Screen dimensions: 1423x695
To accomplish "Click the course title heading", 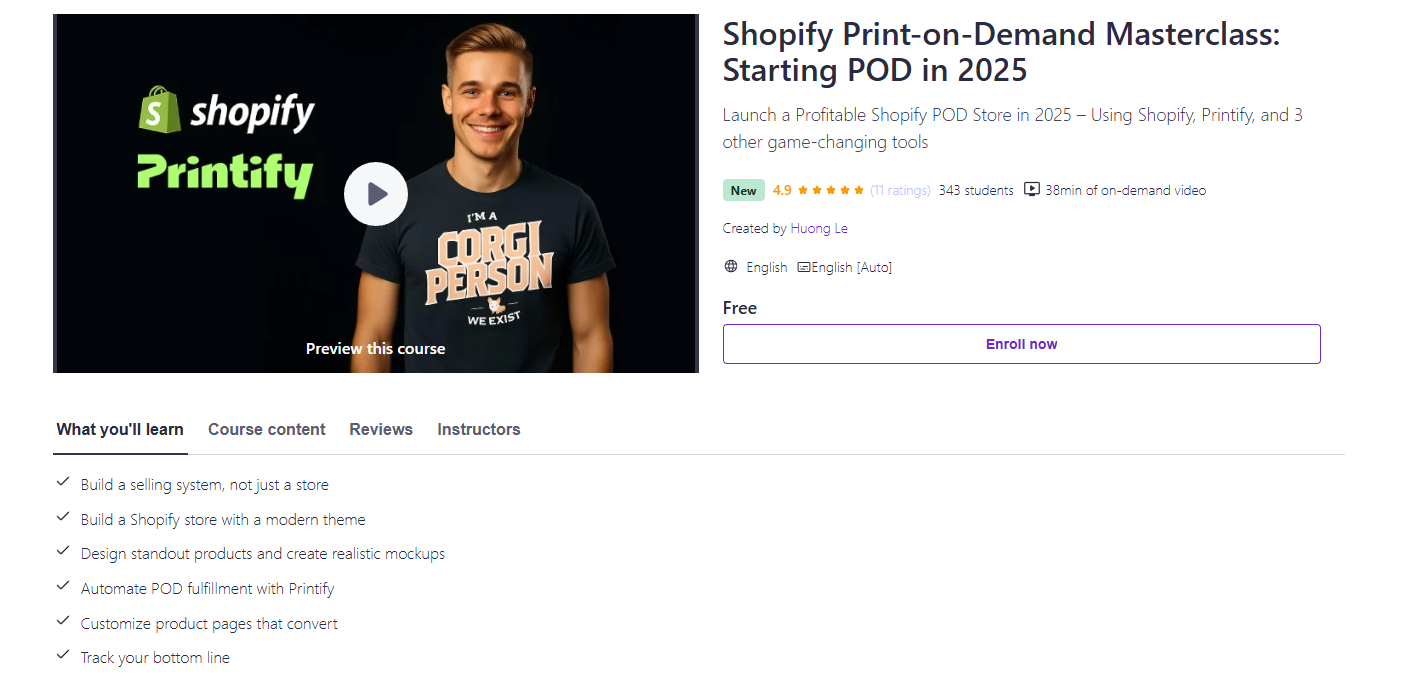I will (1000, 52).
